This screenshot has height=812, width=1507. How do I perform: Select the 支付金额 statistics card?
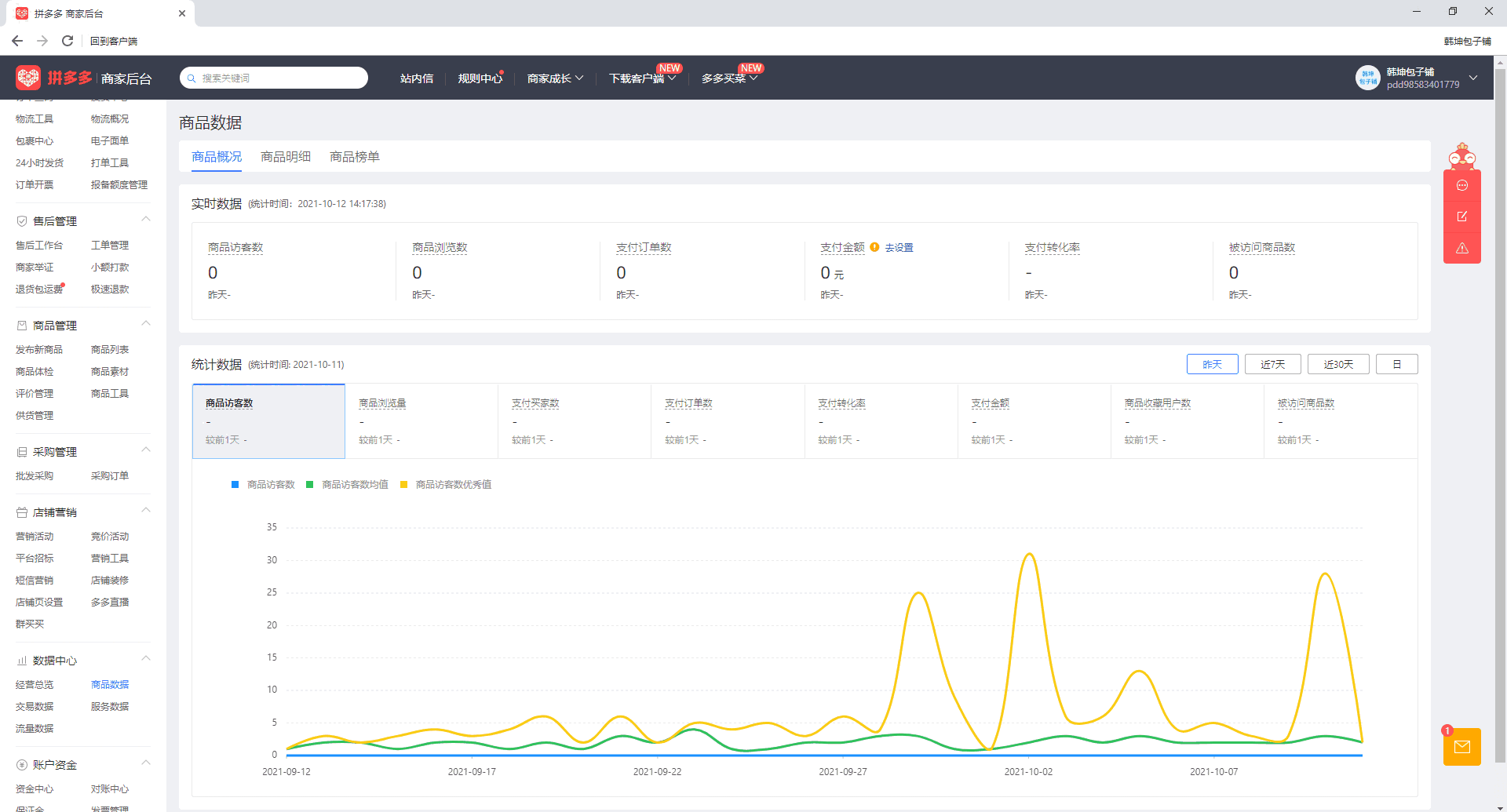pyautogui.click(x=1034, y=421)
